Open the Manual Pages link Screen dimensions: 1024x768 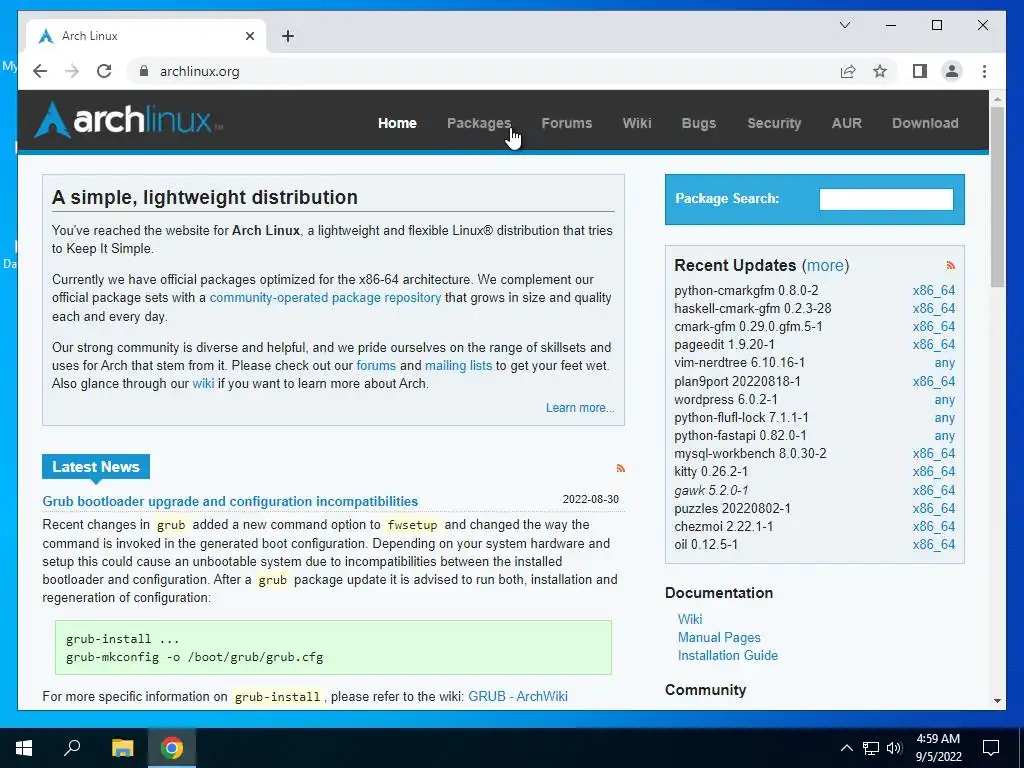tap(719, 637)
